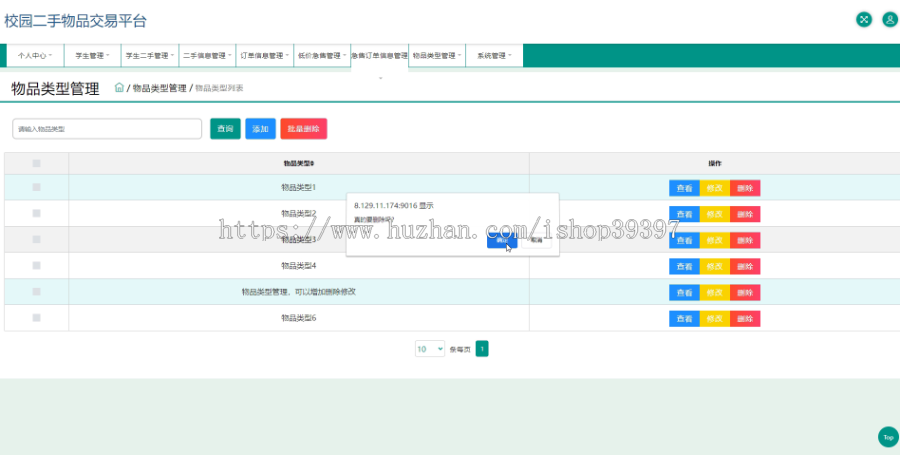Screen dimensions: 900x455
Task: Sort by the 物品类型 column header
Action: pyautogui.click(x=298, y=164)
